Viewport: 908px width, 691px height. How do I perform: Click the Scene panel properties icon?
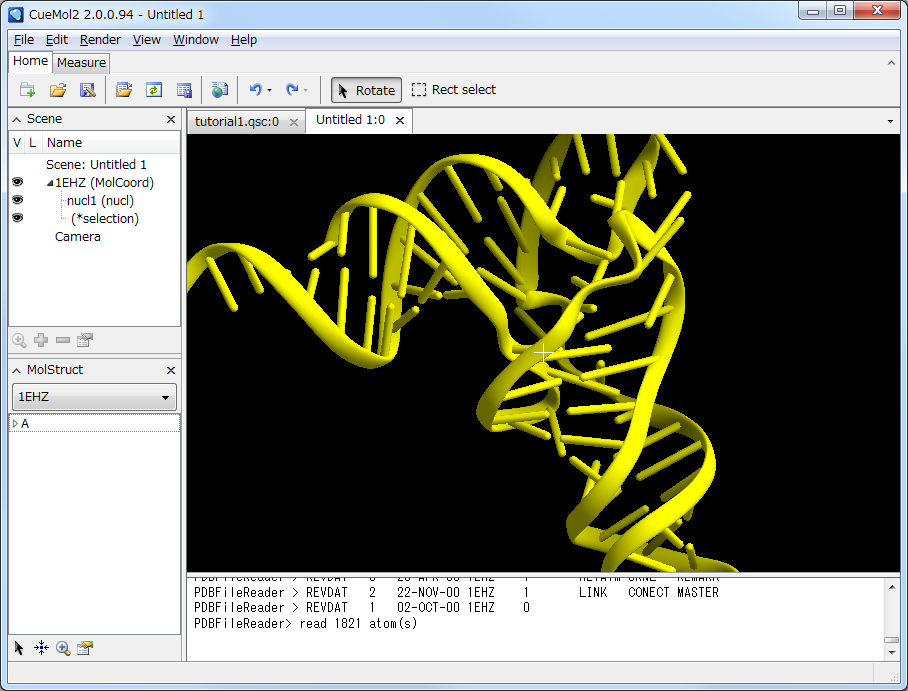point(85,340)
